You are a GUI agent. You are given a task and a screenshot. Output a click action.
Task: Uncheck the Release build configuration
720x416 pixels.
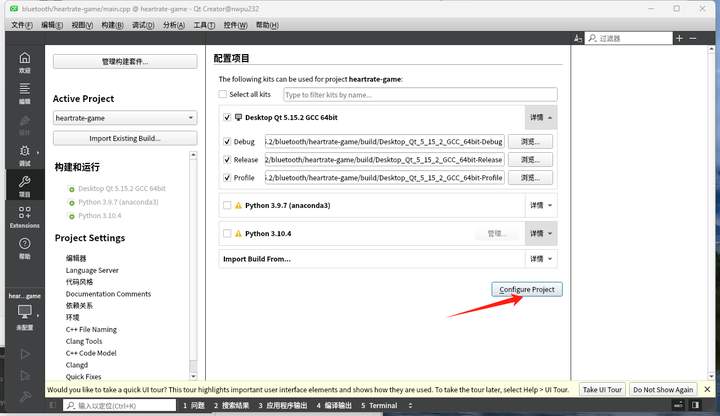click(227, 159)
